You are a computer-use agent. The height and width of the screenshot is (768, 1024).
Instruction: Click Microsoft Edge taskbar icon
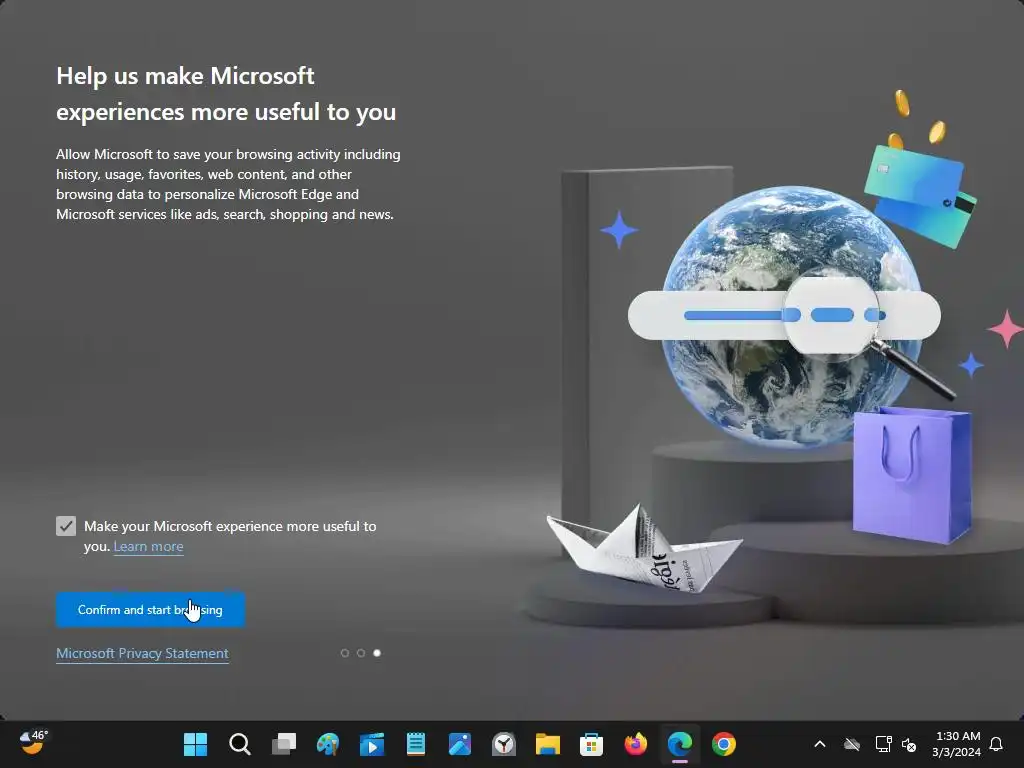click(680, 744)
